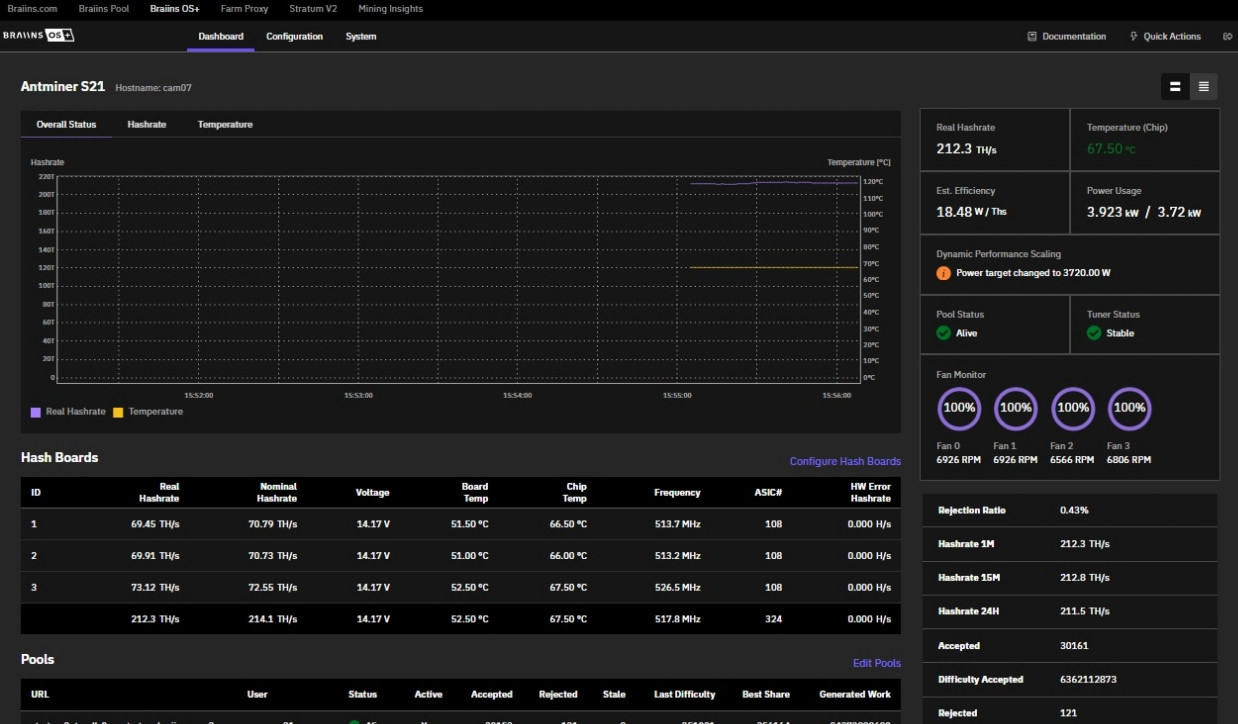This screenshot has height=724, width=1238.
Task: Click the Last Difficulty column header
Action: click(x=685, y=694)
